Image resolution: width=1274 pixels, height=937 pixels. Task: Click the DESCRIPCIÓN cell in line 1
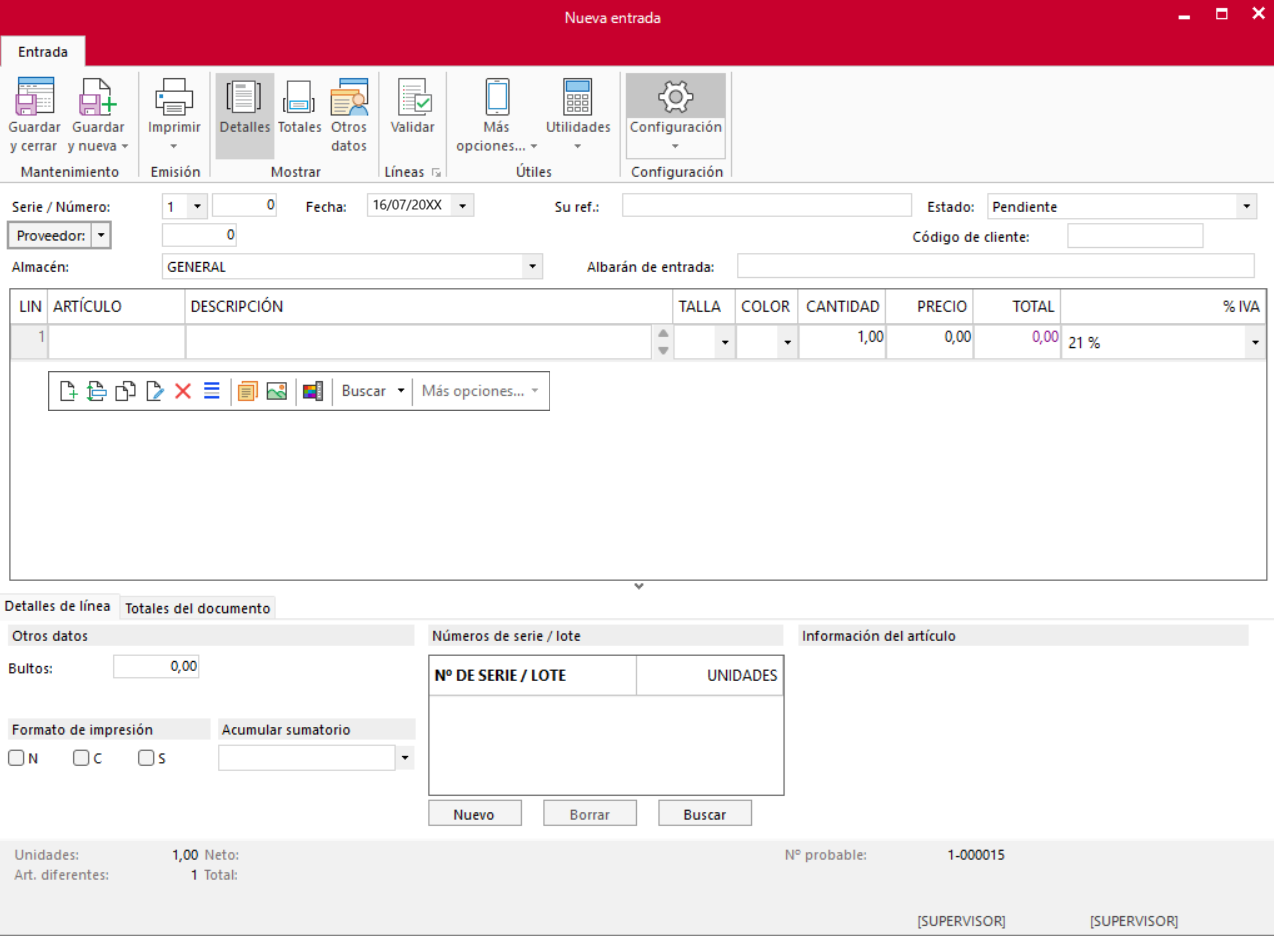tap(420, 342)
